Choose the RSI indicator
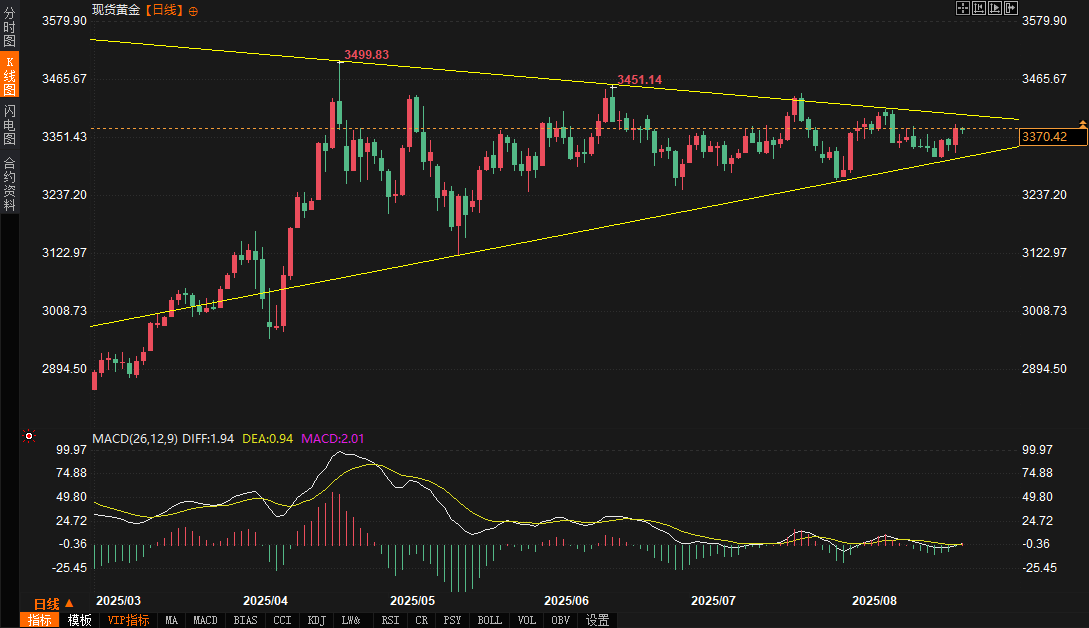Viewport: 1089px width, 628px height. 390,620
